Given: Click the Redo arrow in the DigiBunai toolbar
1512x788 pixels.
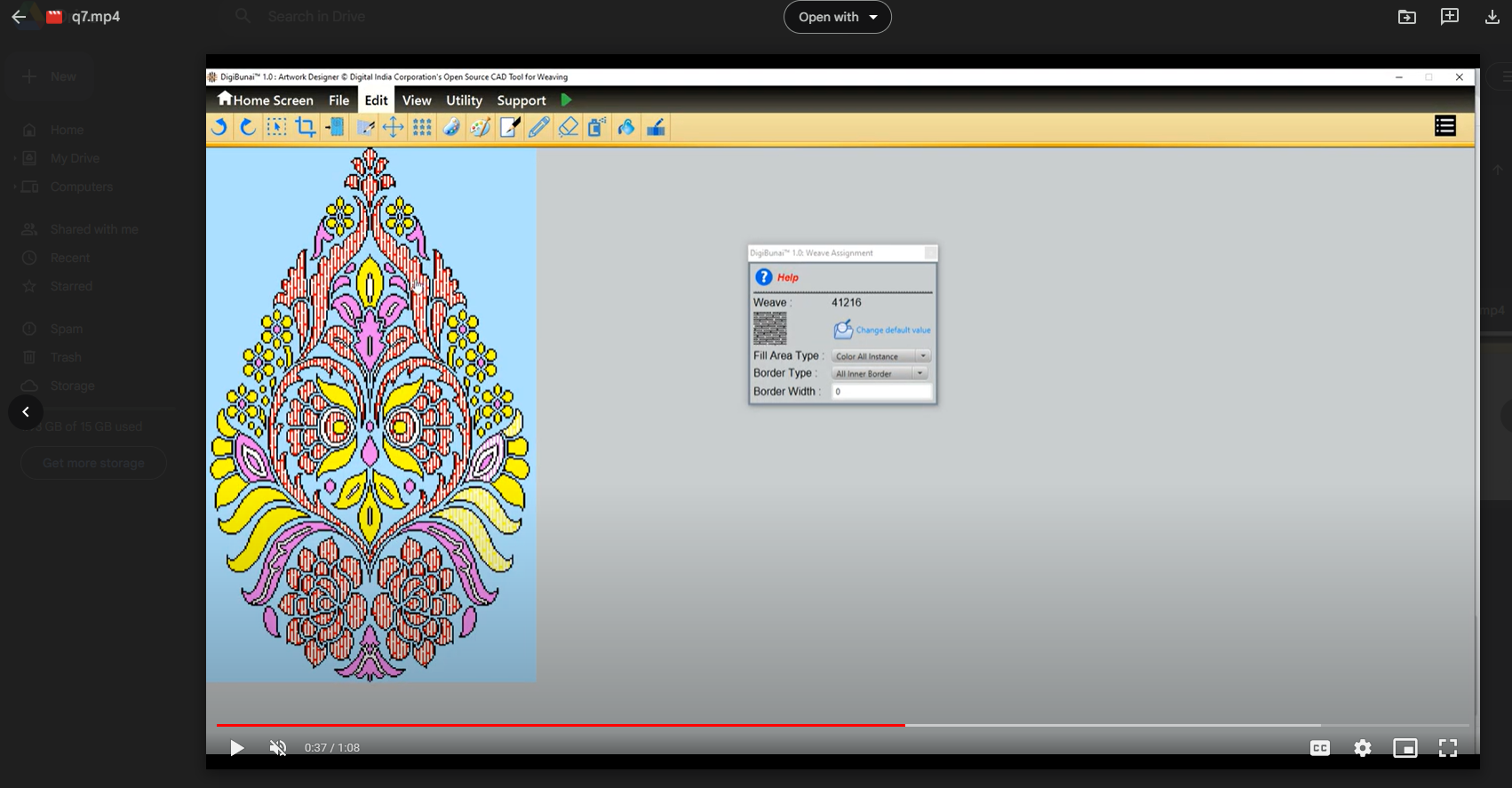Looking at the screenshot, I should click(x=248, y=127).
